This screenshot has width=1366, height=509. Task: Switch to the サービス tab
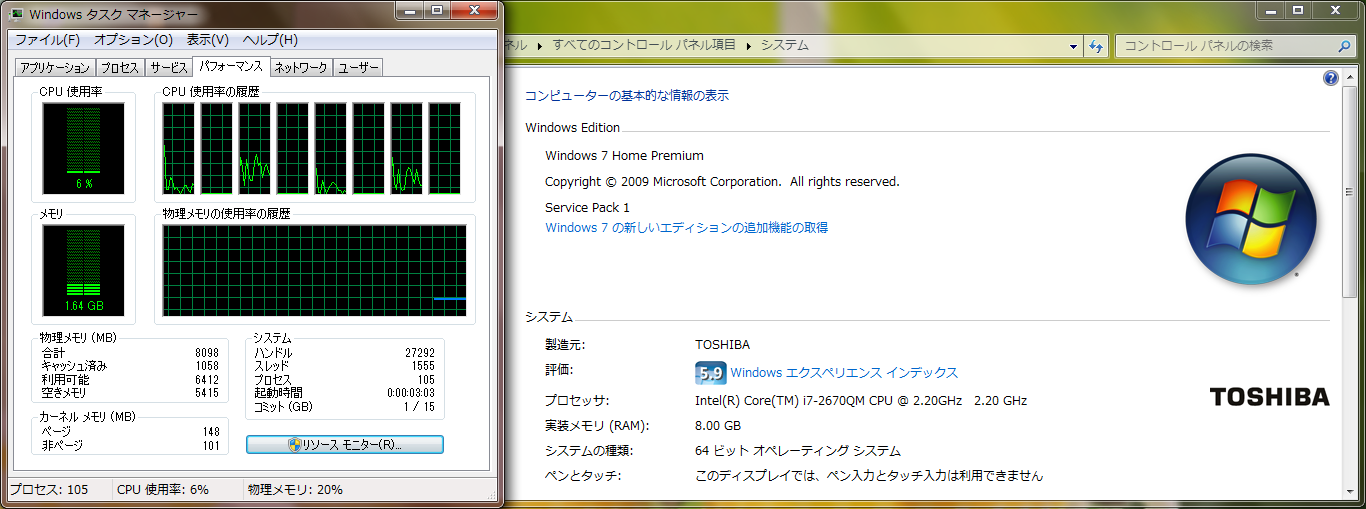point(169,68)
